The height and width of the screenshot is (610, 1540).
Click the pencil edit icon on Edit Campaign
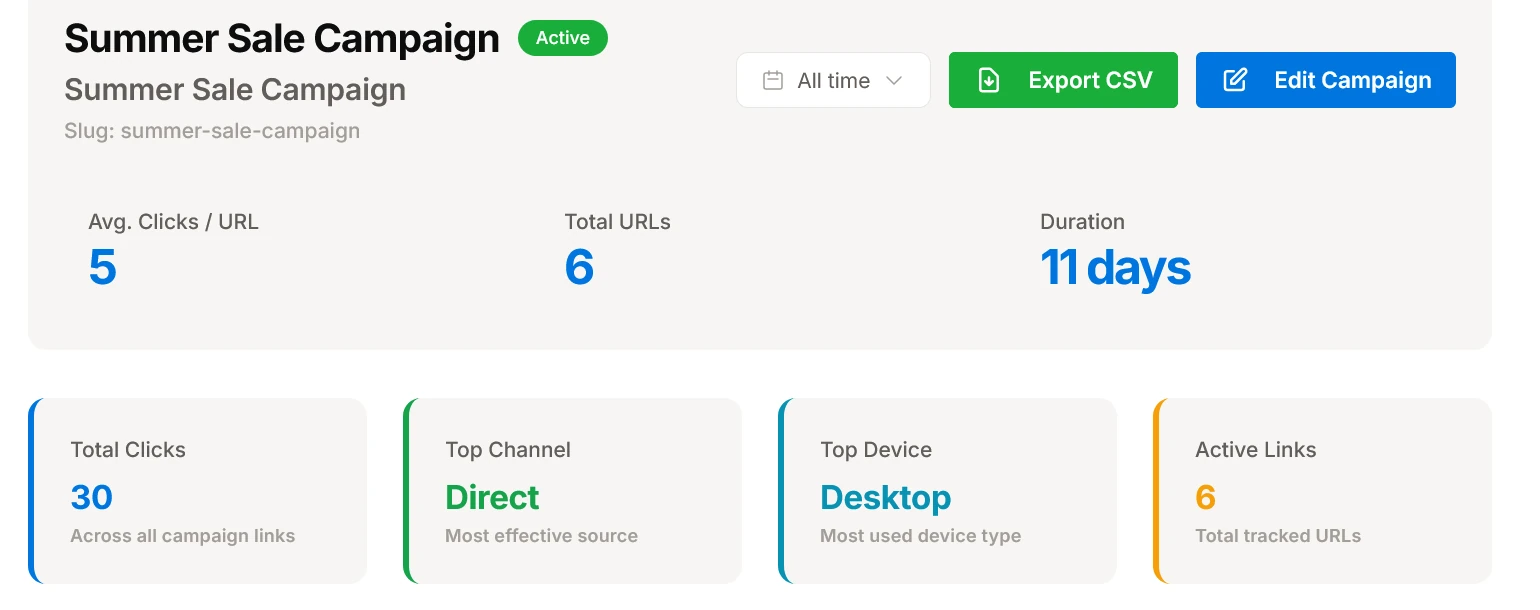[x=1235, y=80]
